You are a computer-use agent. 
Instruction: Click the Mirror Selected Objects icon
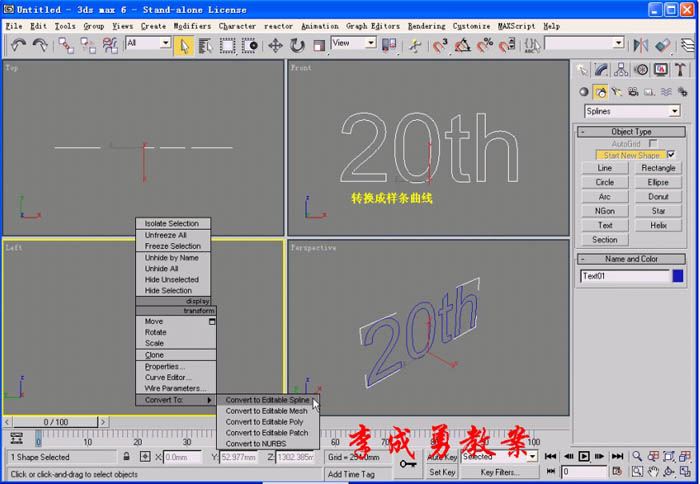(641, 46)
